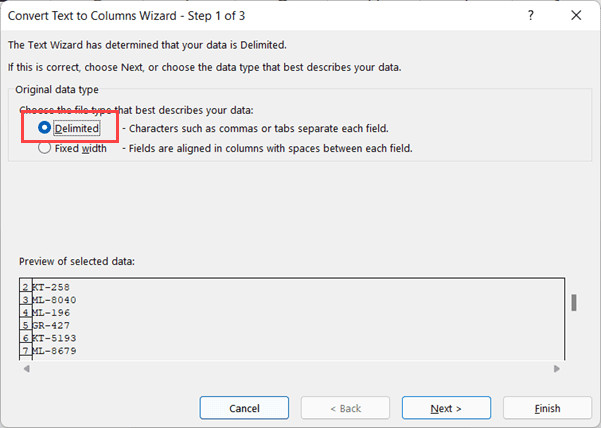Click the "Preview of selected data" label

pos(77,261)
